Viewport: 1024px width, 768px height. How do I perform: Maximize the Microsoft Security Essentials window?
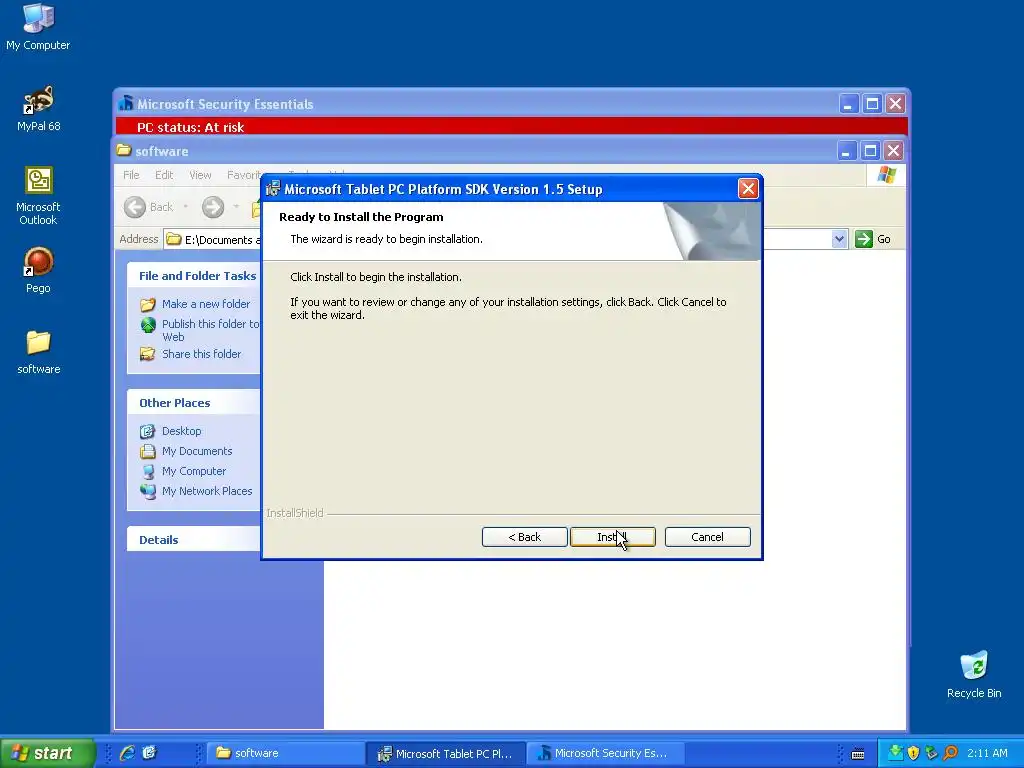[872, 104]
